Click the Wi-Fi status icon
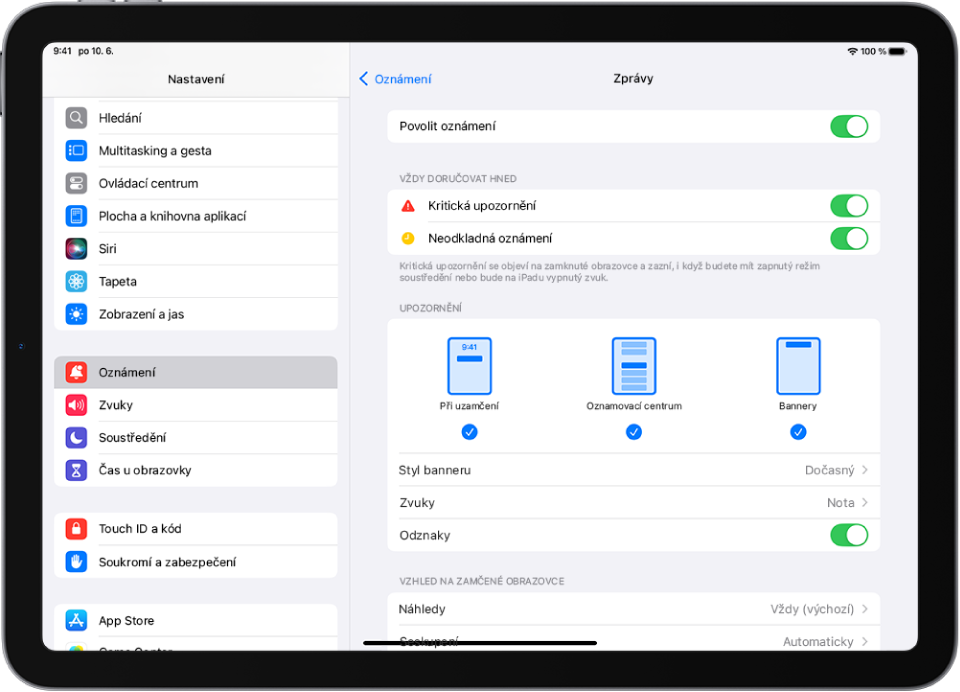This screenshot has height=692, width=960. coord(852,51)
